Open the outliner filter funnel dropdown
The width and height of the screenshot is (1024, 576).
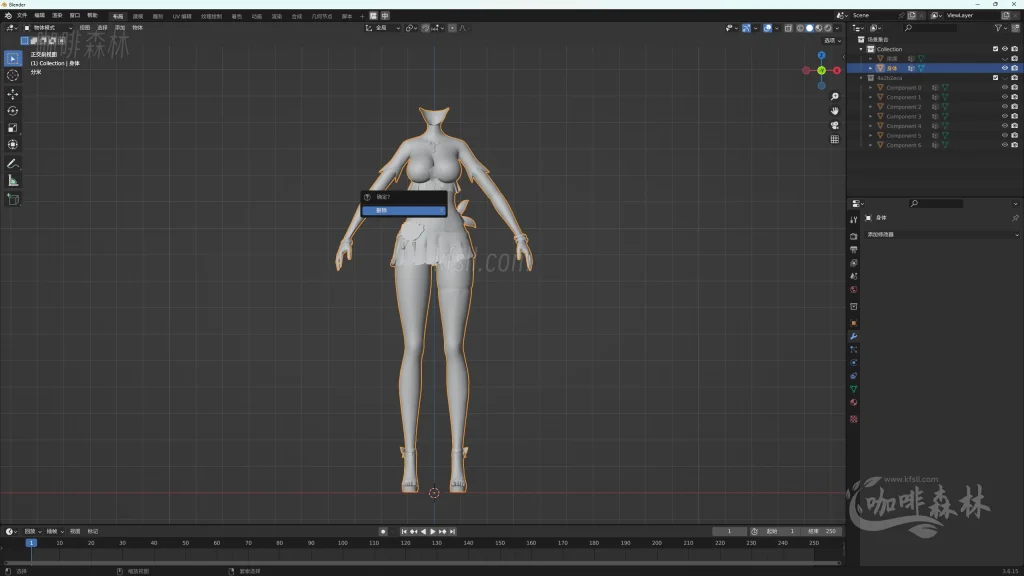tap(1000, 28)
